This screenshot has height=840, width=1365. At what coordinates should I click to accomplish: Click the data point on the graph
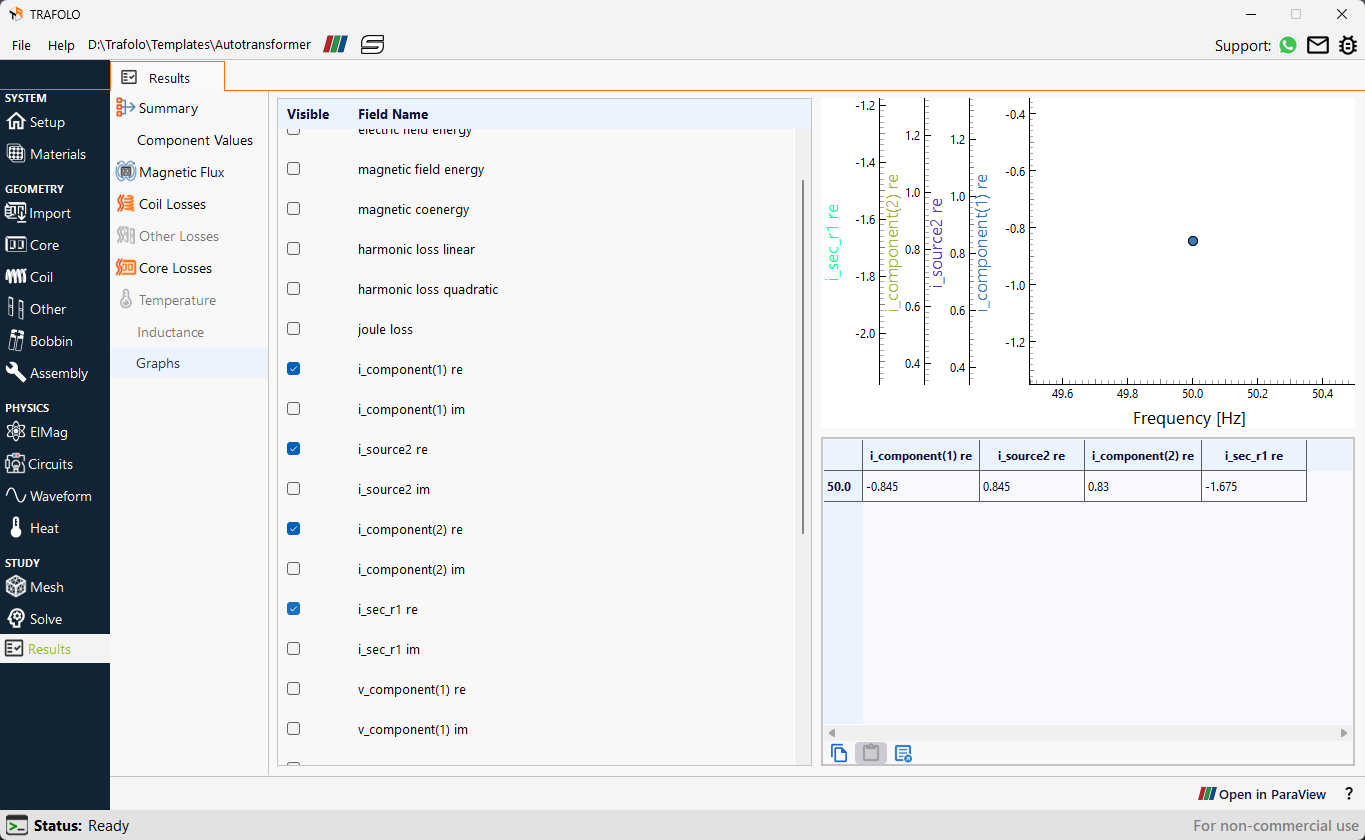1193,241
